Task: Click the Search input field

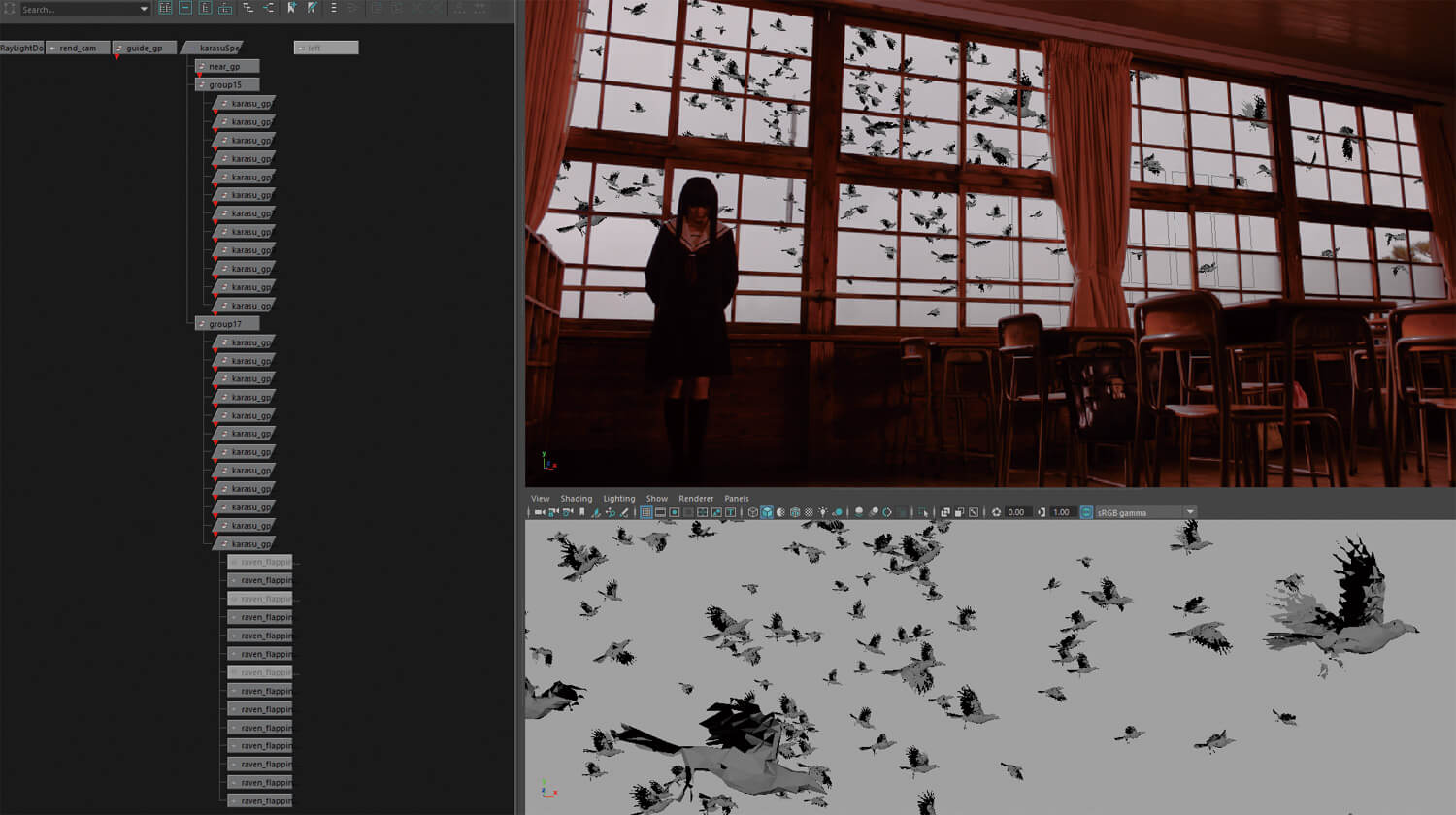Action: pyautogui.click(x=78, y=9)
